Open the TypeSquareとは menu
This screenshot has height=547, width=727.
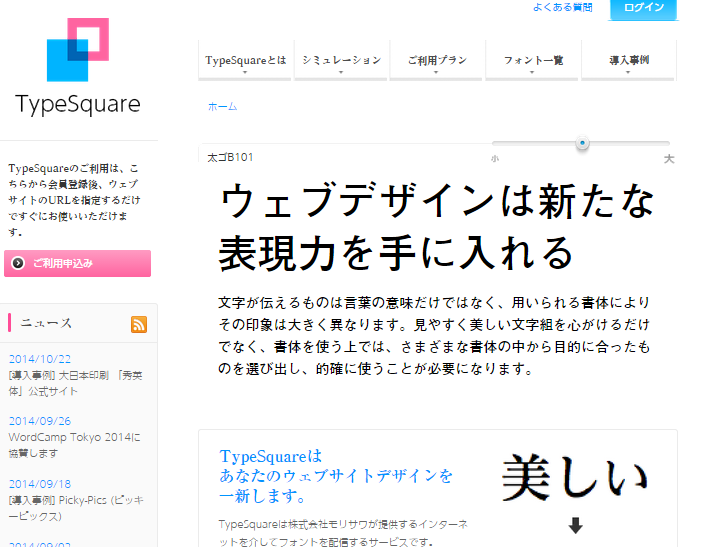[x=245, y=60]
